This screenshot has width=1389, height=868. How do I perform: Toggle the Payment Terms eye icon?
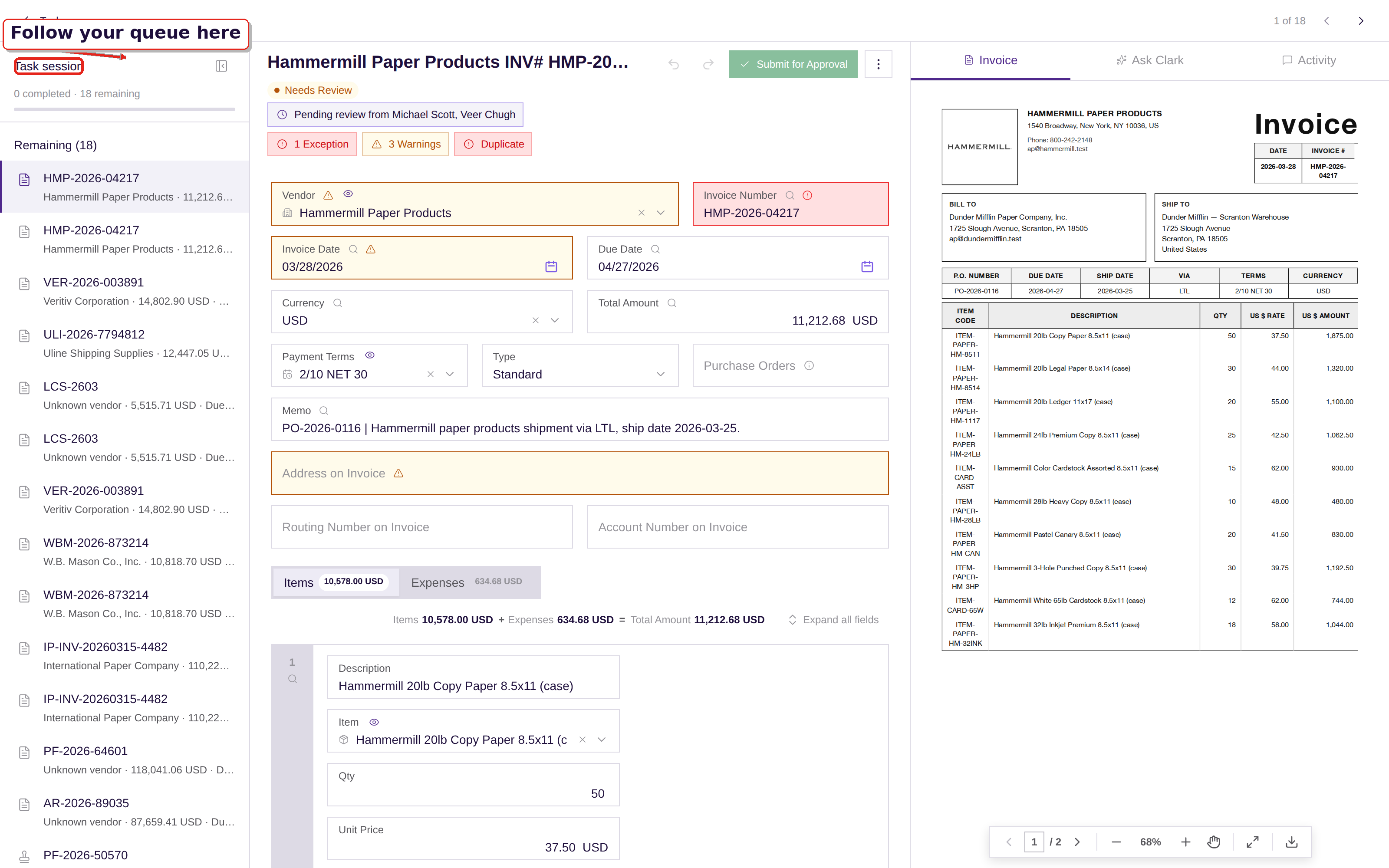point(370,355)
